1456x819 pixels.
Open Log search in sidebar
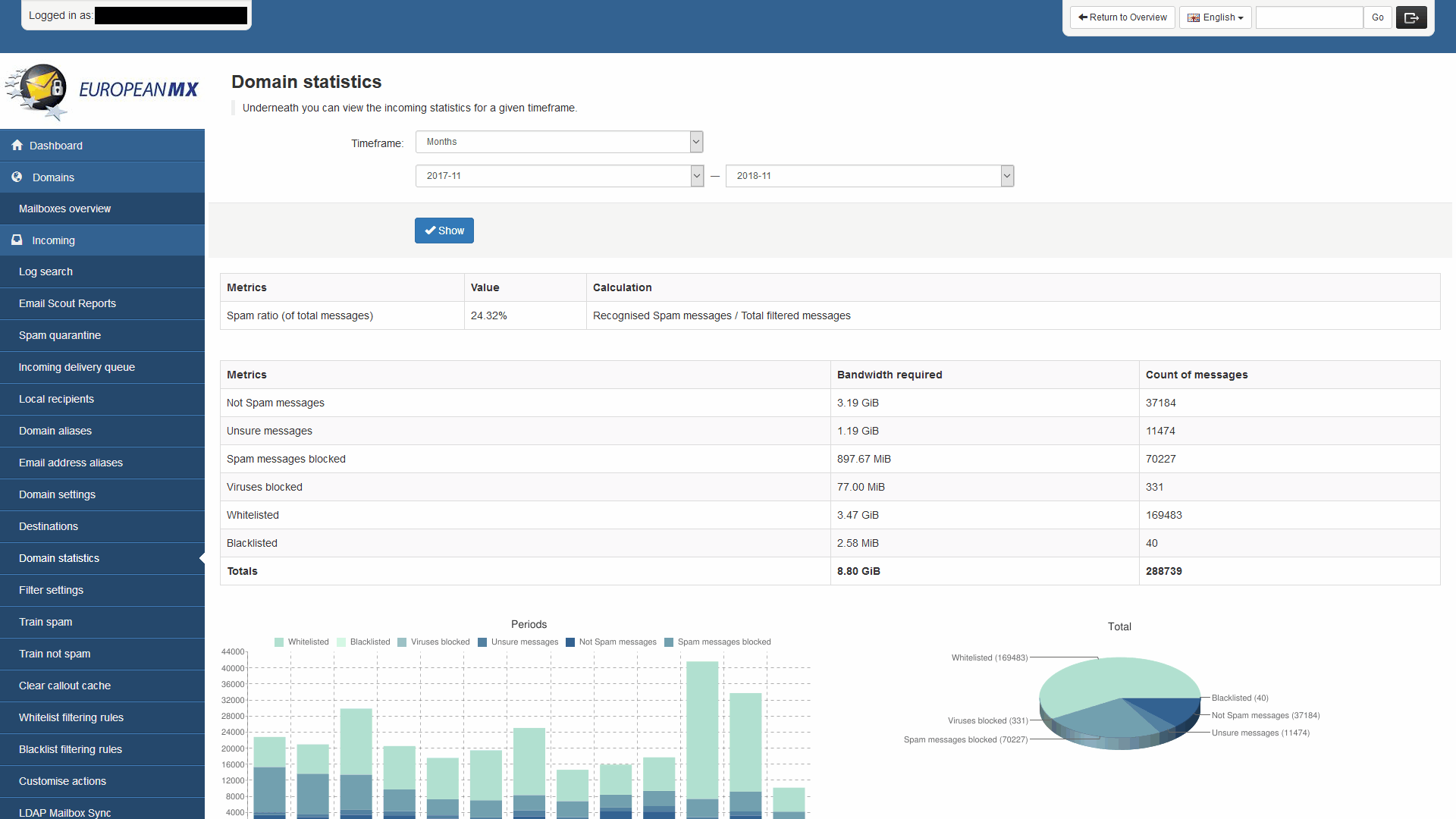(45, 271)
